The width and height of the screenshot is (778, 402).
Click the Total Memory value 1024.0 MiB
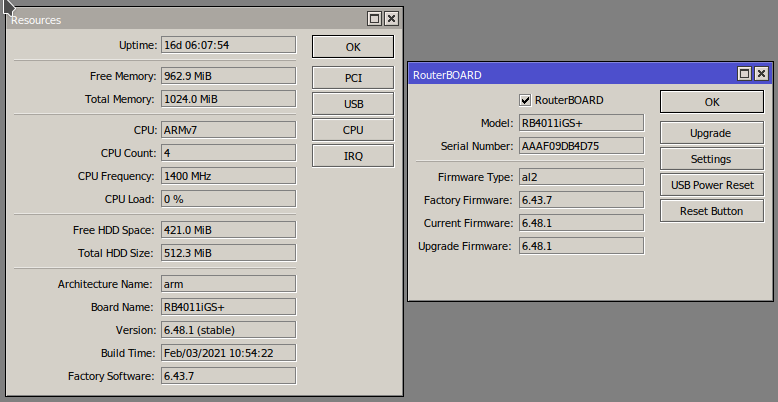228,99
